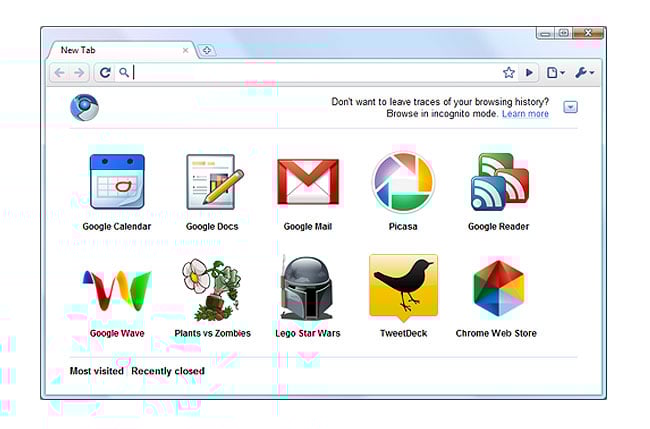Click the Chromium logo on the page

85,107
